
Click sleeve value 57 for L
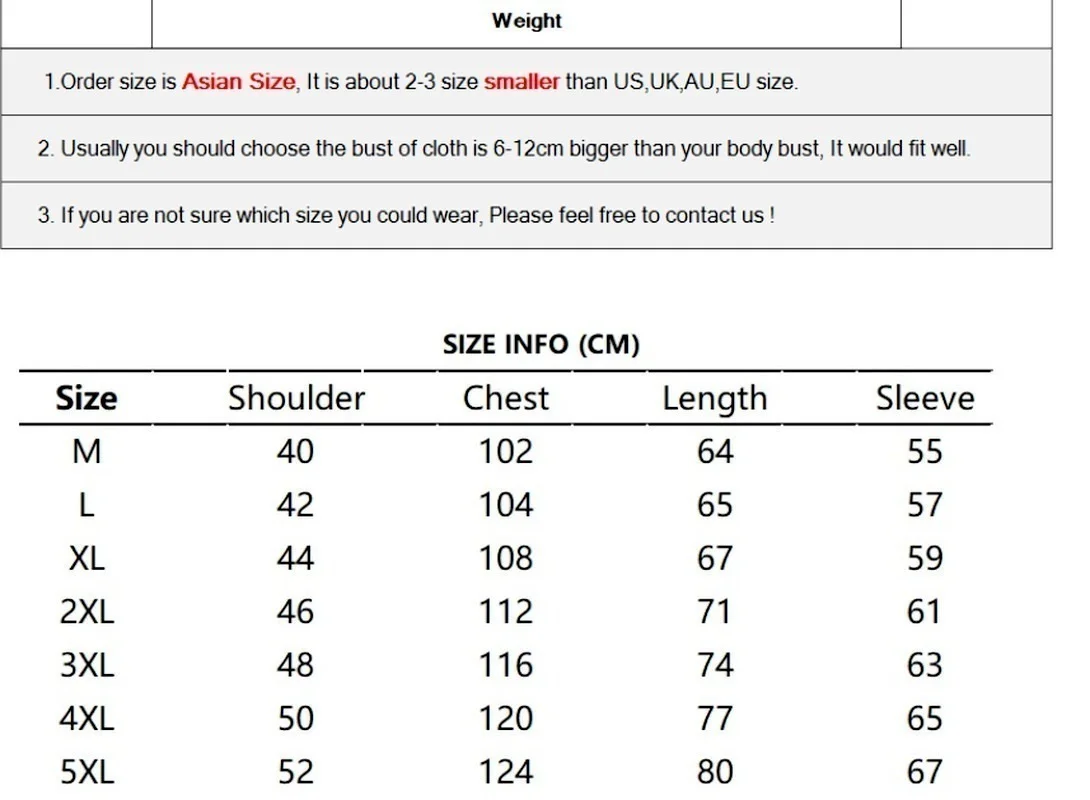pyautogui.click(x=925, y=505)
